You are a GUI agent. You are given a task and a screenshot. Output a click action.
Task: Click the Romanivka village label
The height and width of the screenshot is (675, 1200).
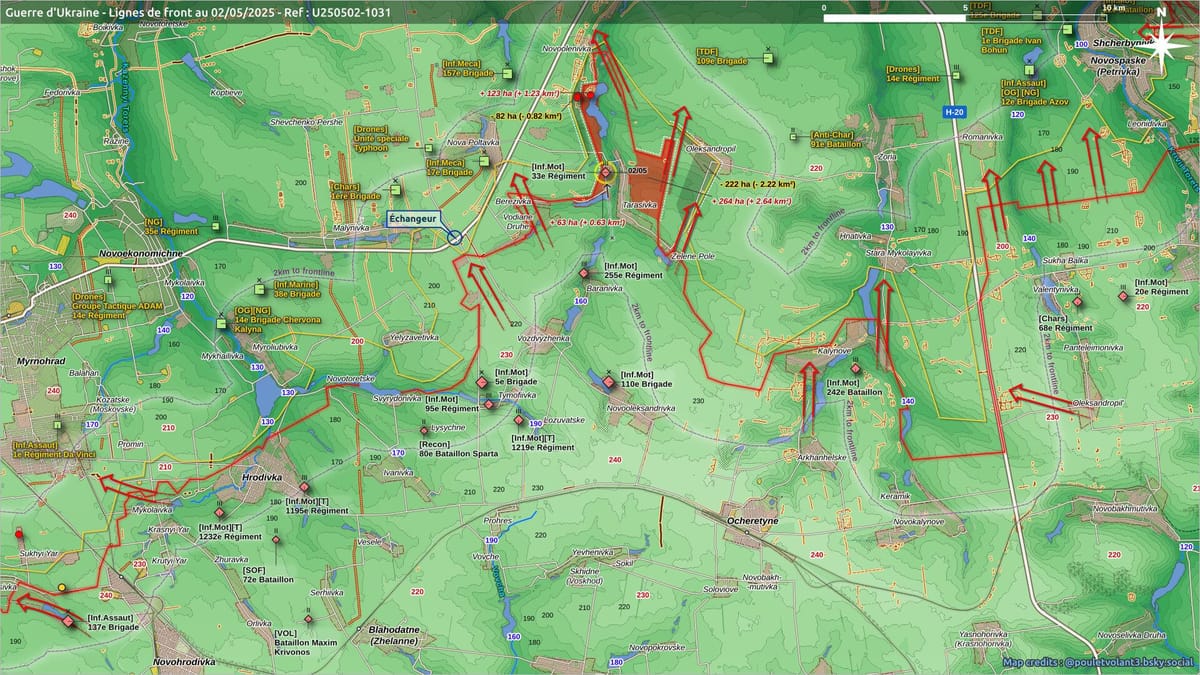click(983, 136)
